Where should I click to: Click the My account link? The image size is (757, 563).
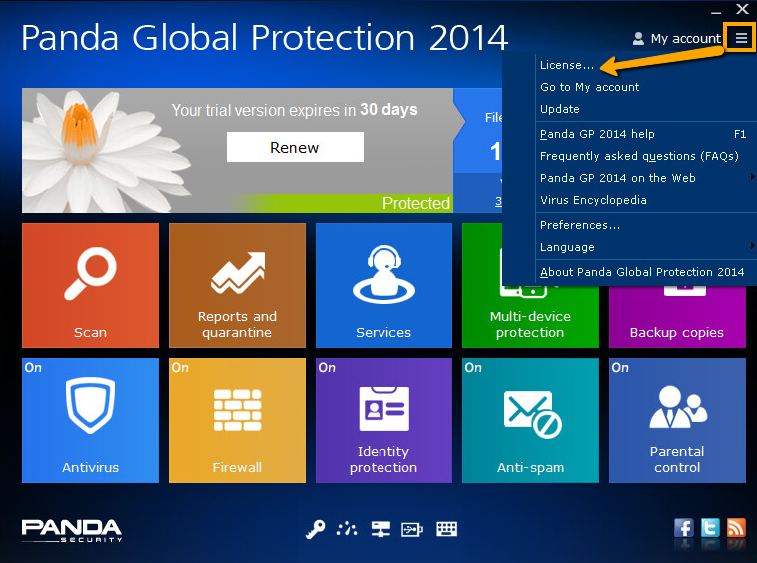point(686,39)
